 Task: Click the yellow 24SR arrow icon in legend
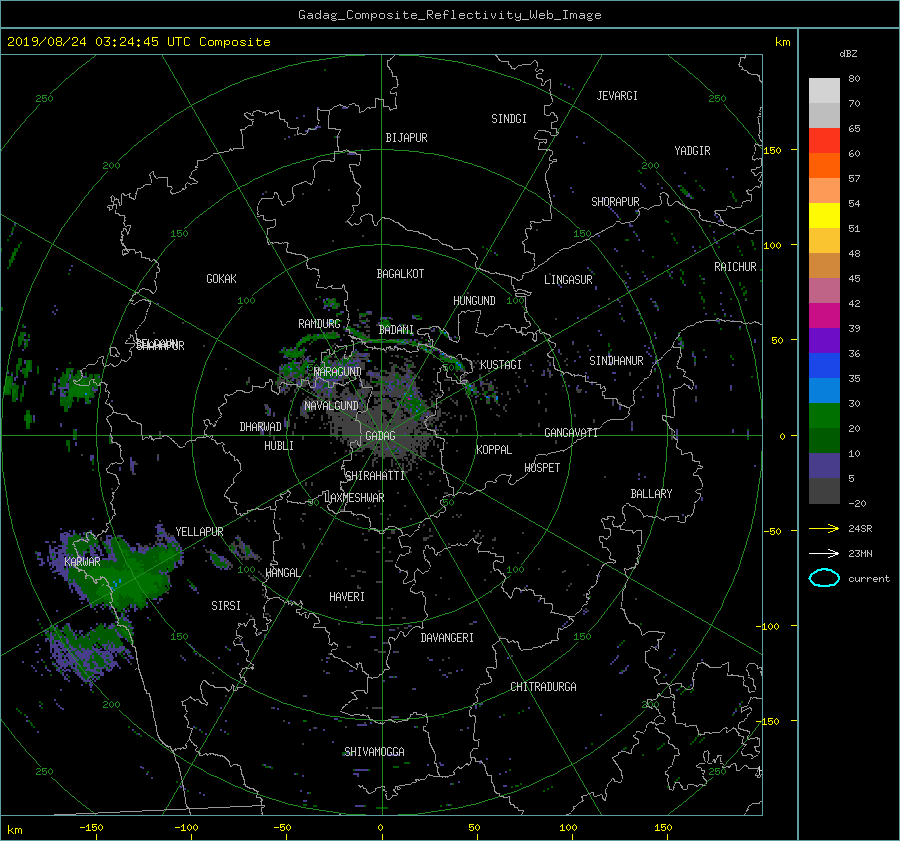(x=824, y=528)
